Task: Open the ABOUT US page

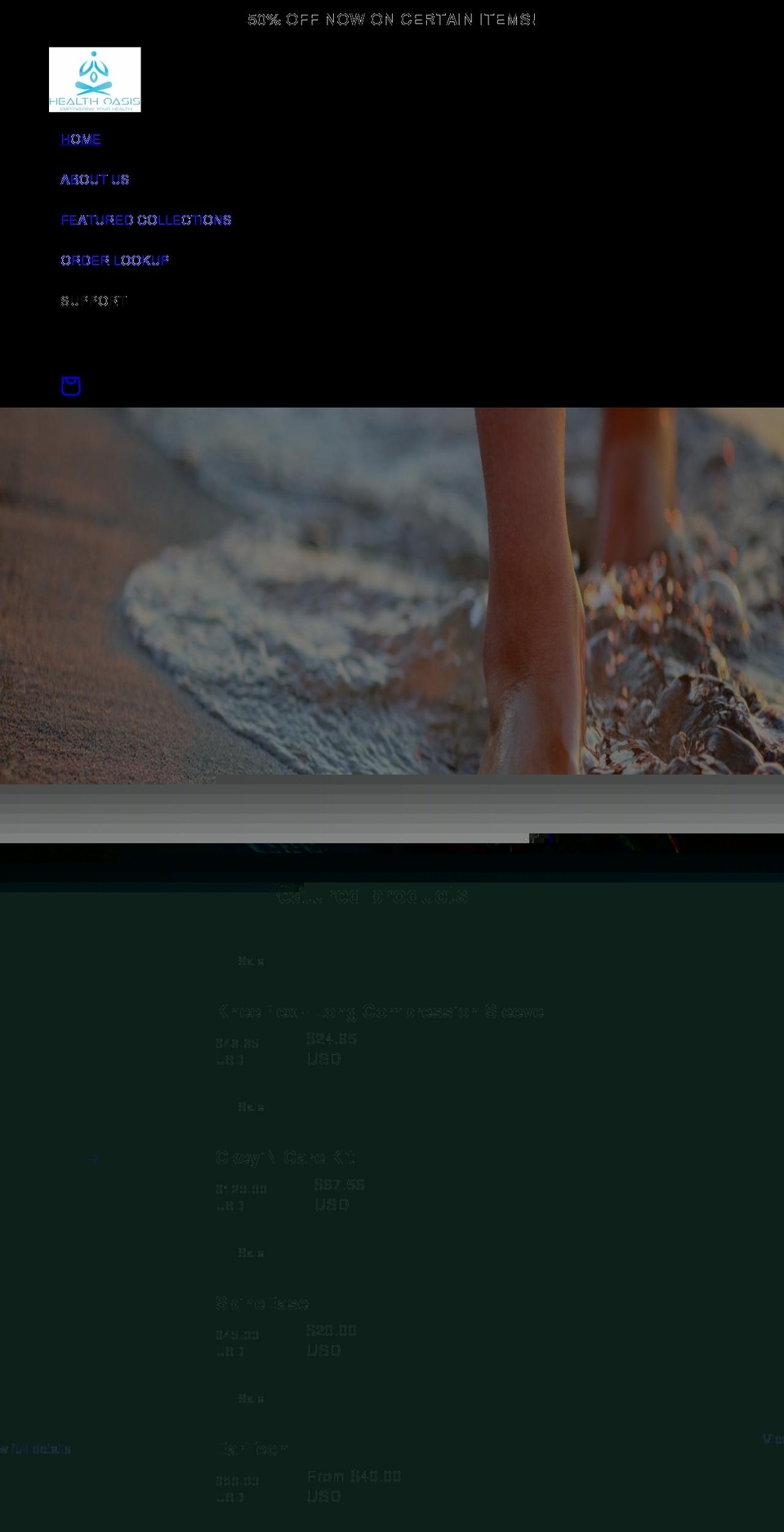Action: tap(95, 180)
